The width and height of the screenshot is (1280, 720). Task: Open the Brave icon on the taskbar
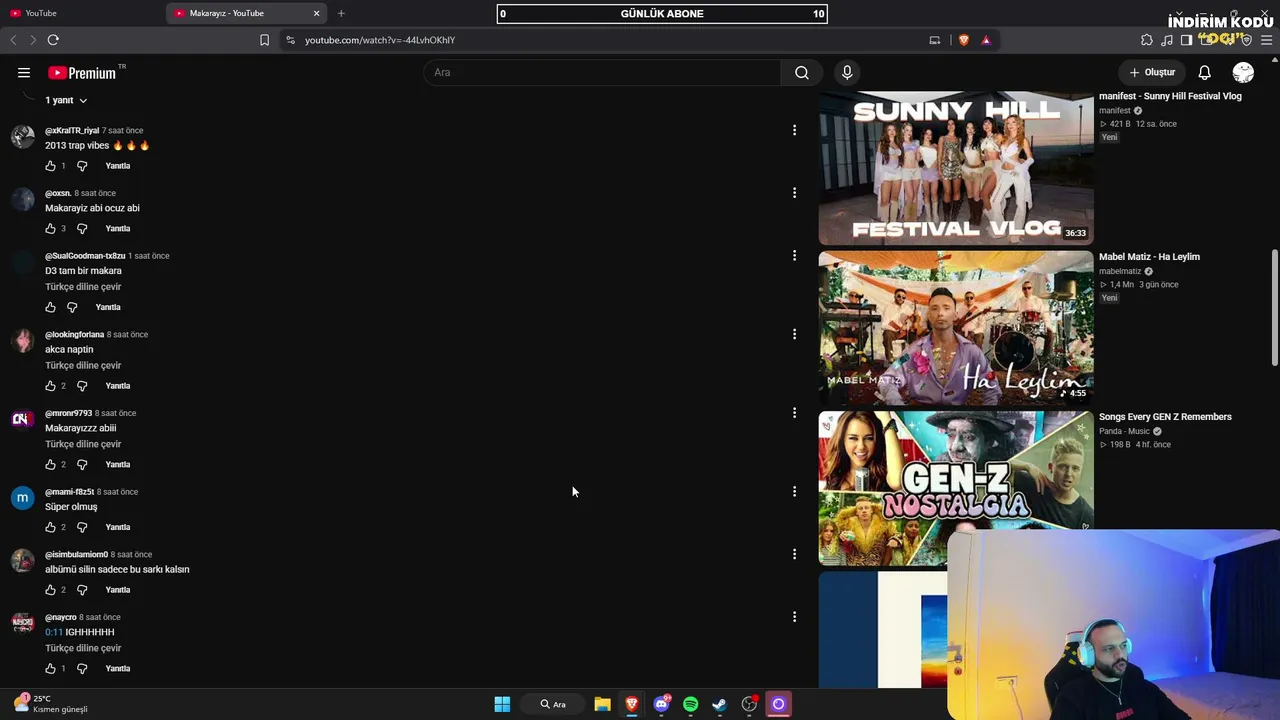click(x=632, y=704)
